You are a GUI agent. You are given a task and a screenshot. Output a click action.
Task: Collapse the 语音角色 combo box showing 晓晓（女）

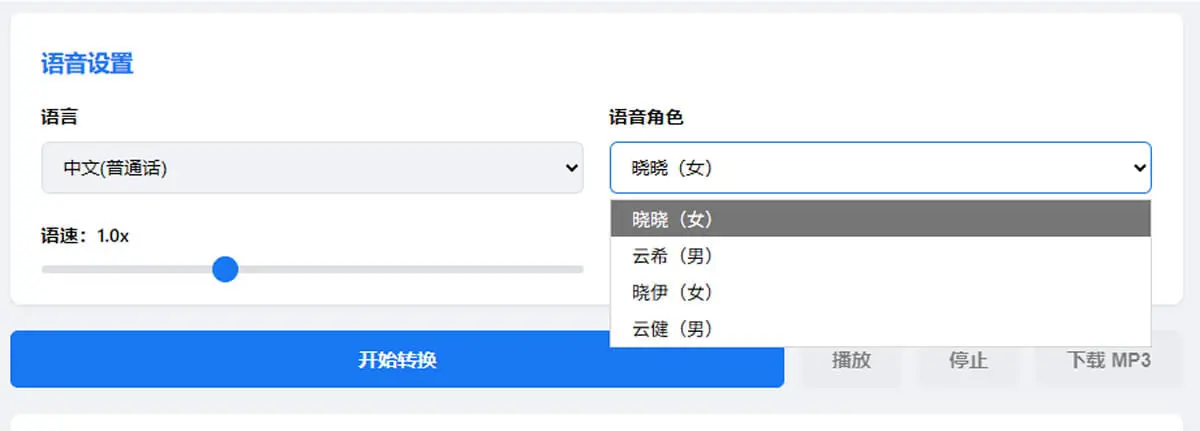tap(880, 167)
